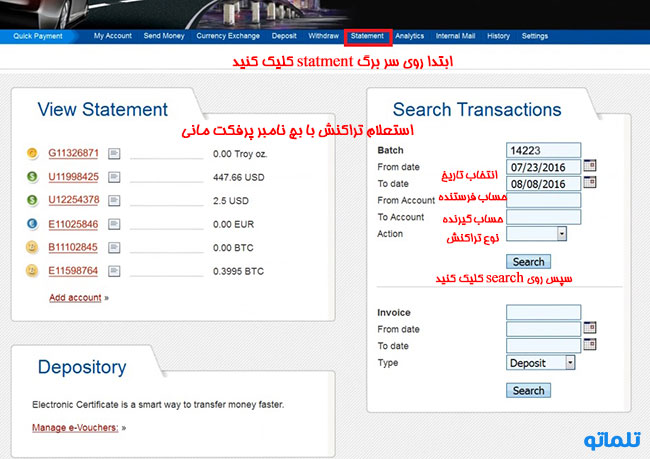The width and height of the screenshot is (650, 459).
Task: Click the 447.66 USD balance text
Action: pyautogui.click(x=238, y=177)
